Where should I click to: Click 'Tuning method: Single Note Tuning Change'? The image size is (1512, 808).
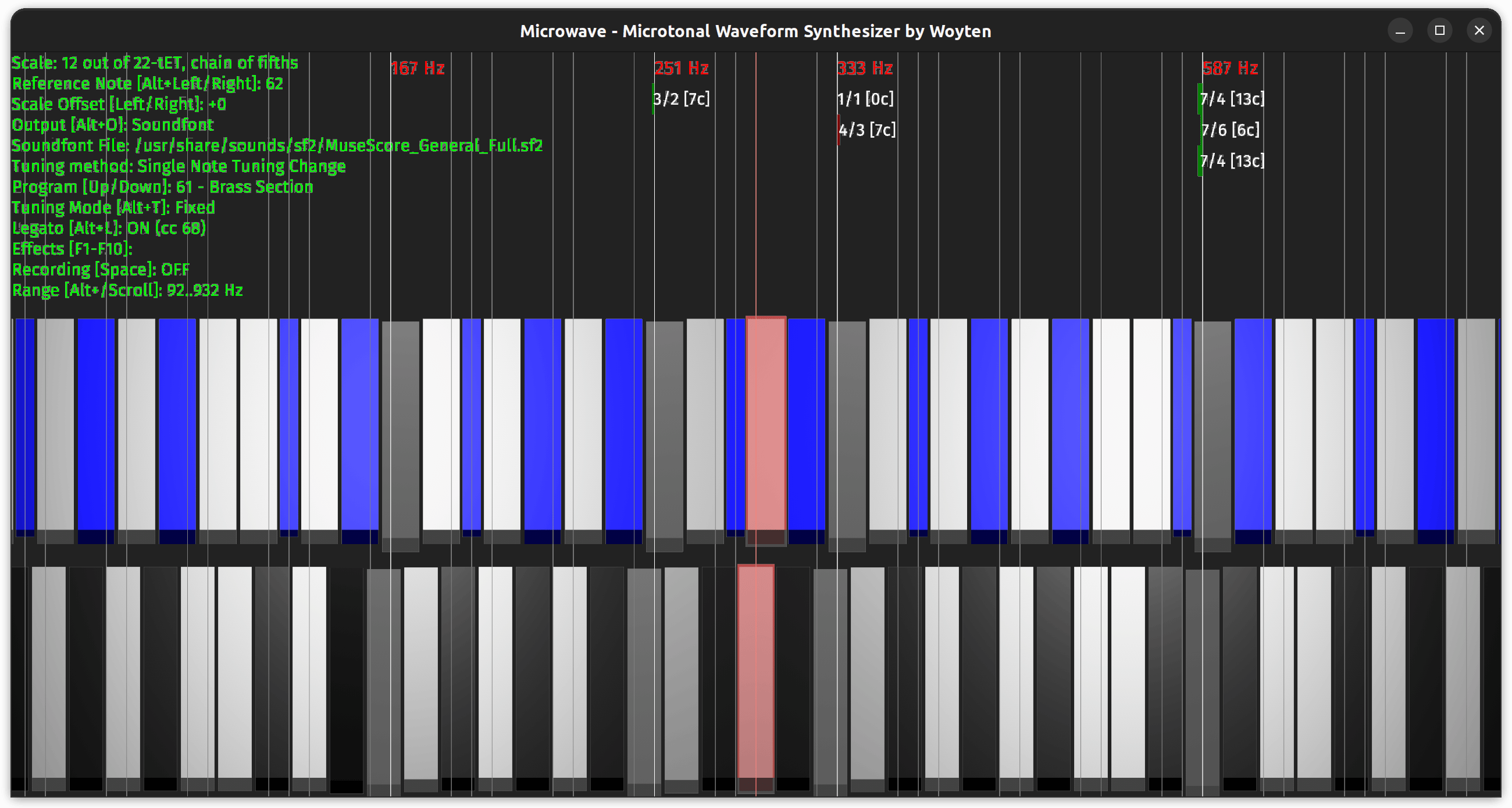179,167
